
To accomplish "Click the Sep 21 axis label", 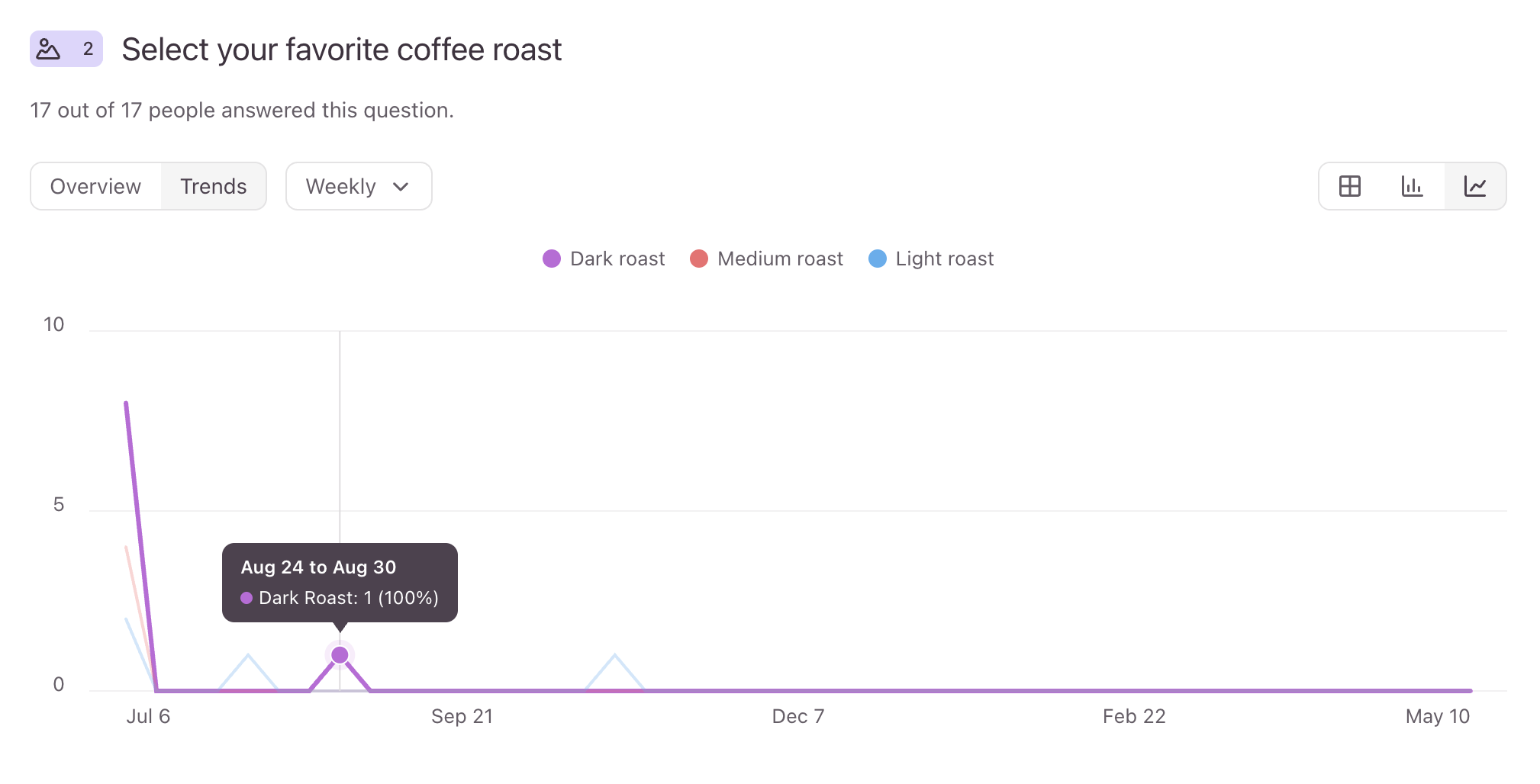I will 462,716.
